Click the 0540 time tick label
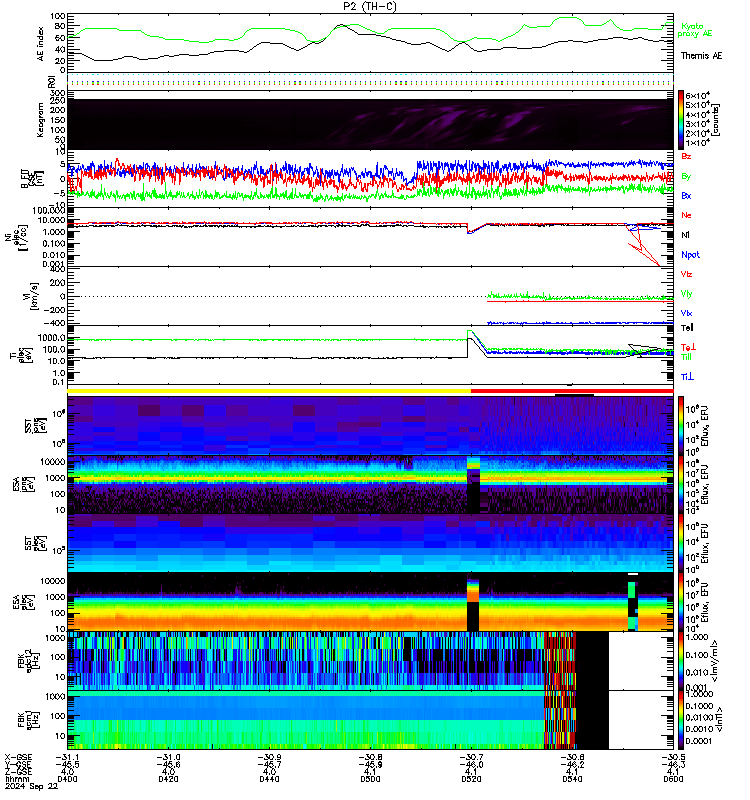 [572, 779]
